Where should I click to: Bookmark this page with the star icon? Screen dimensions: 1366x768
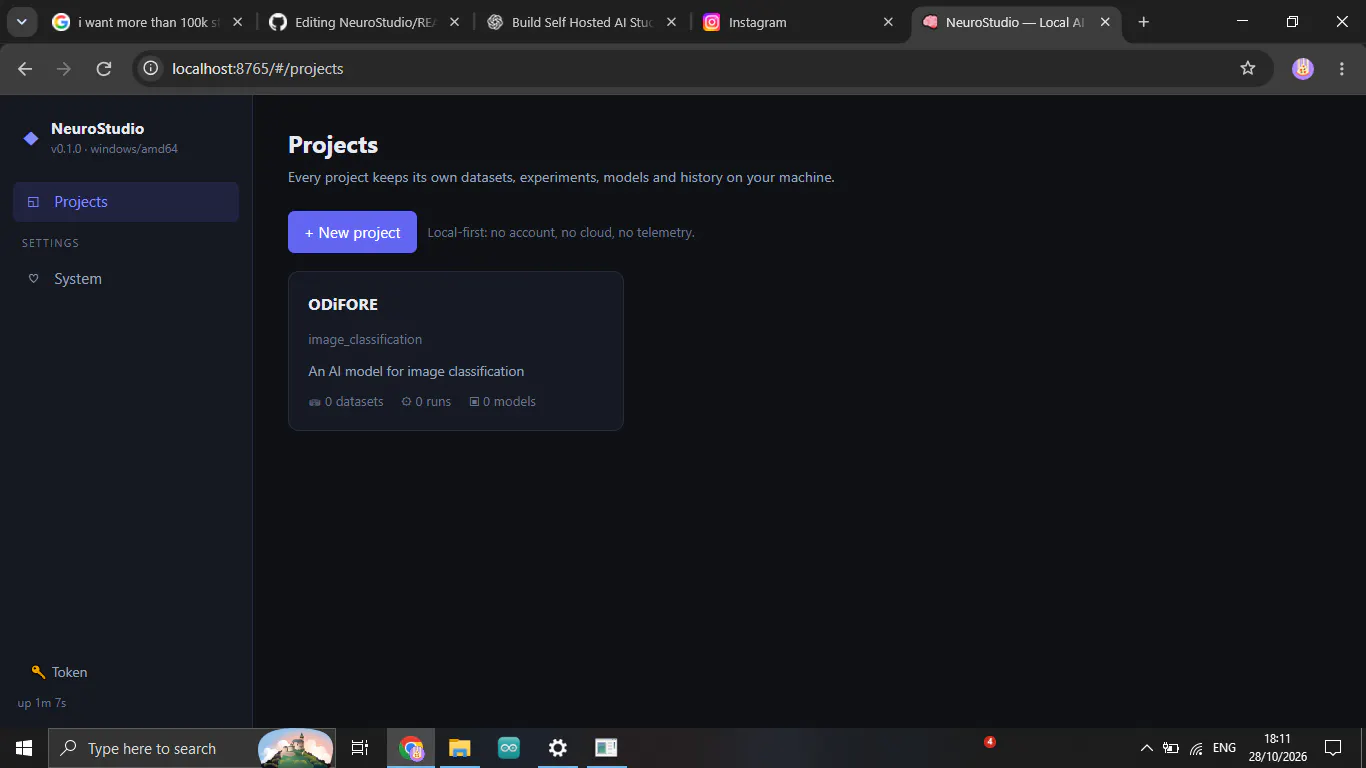click(1247, 68)
